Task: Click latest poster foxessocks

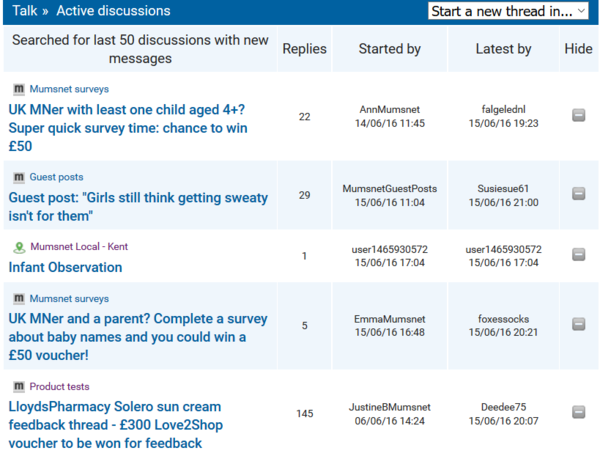Action: (x=503, y=319)
